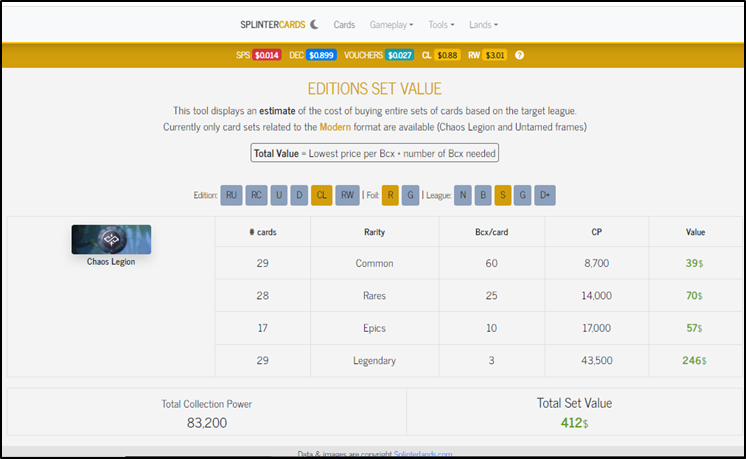746x459 pixels.
Task: Expand the Gameplay menu
Action: [391, 25]
